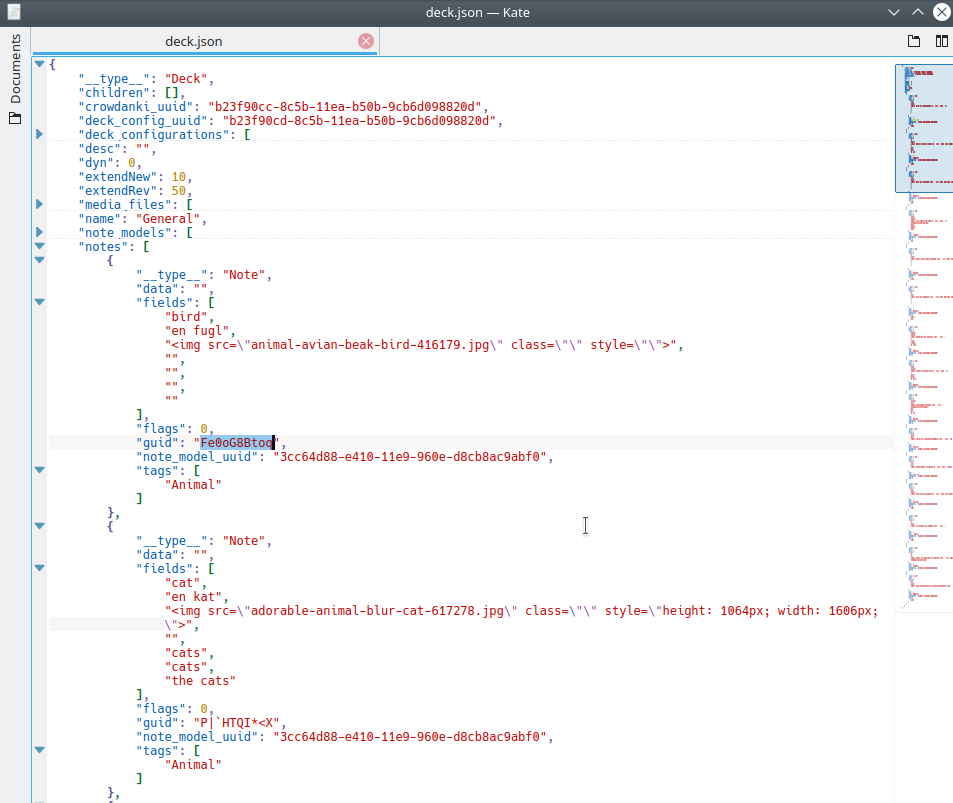Close the deck.json tab
The width and height of the screenshot is (953, 803).
tap(366, 41)
